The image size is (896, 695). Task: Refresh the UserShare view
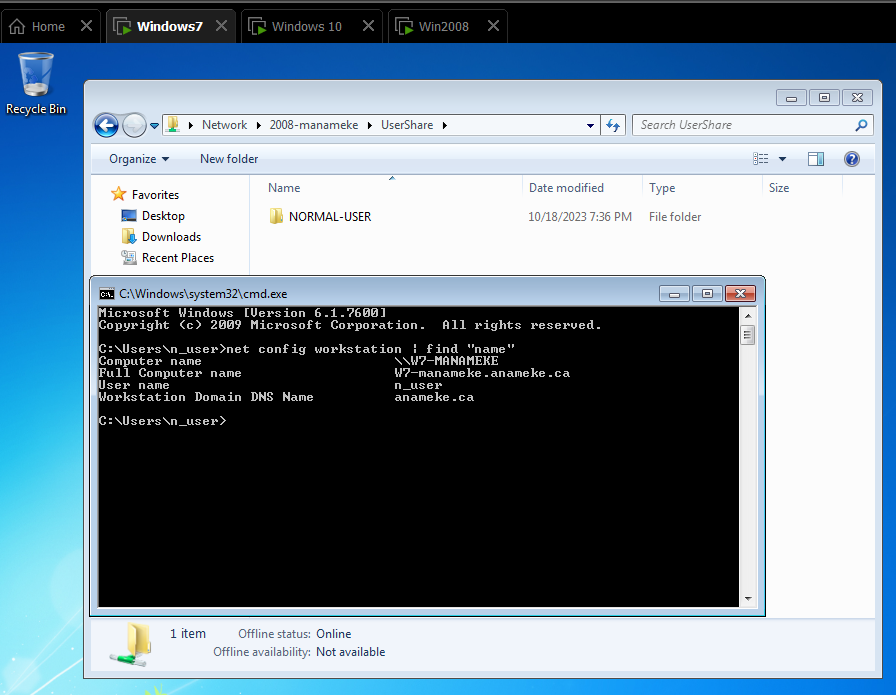click(613, 125)
